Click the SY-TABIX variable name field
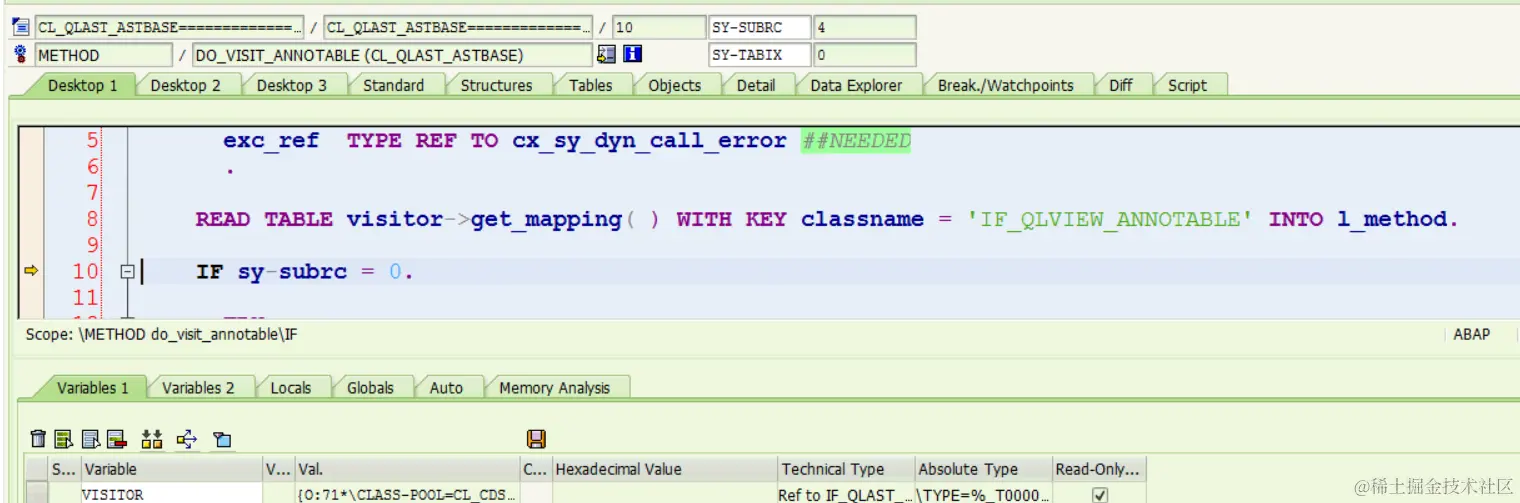 tap(758, 55)
